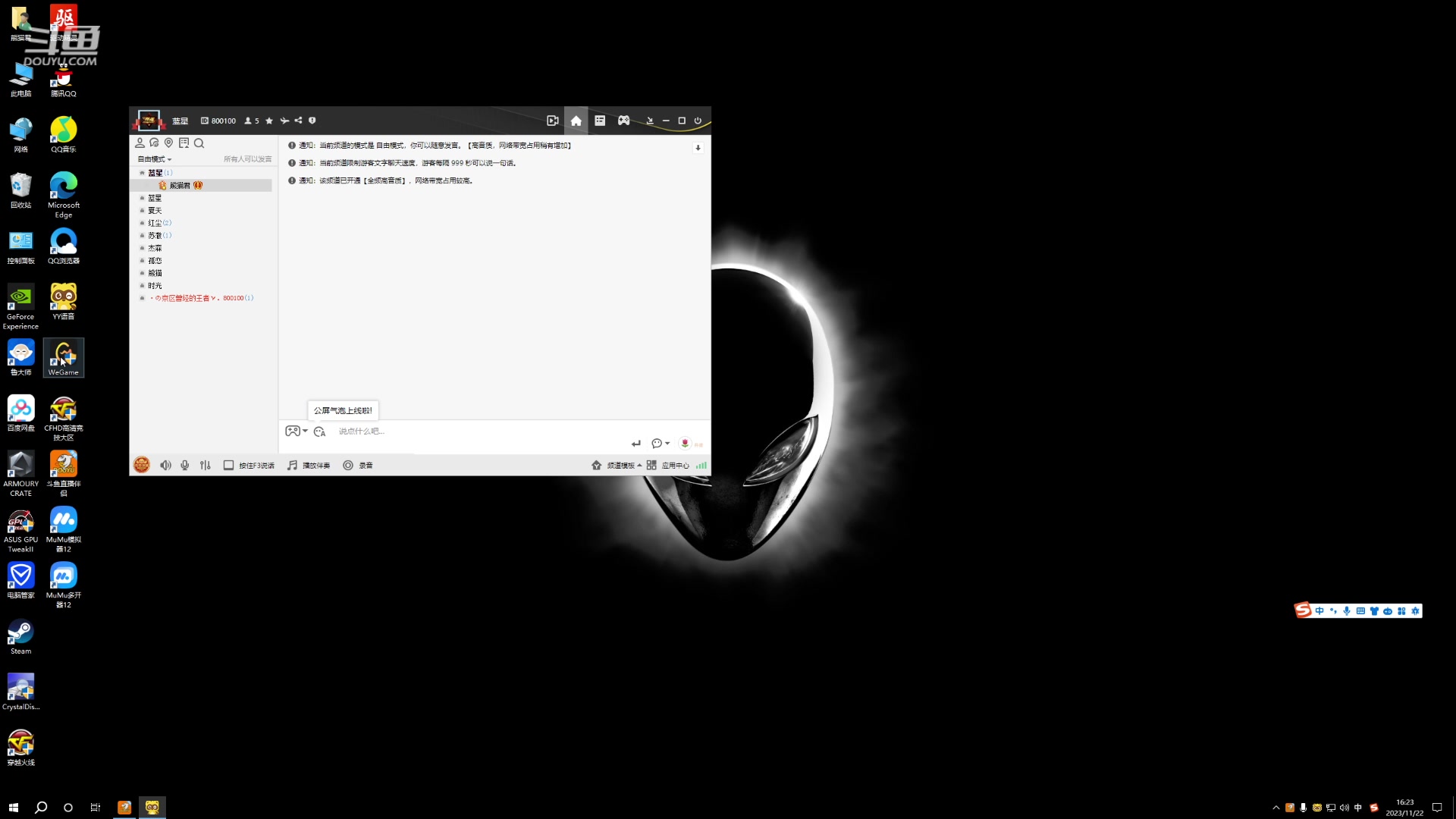Open the 蓝星 channel logo avatar

149,121
